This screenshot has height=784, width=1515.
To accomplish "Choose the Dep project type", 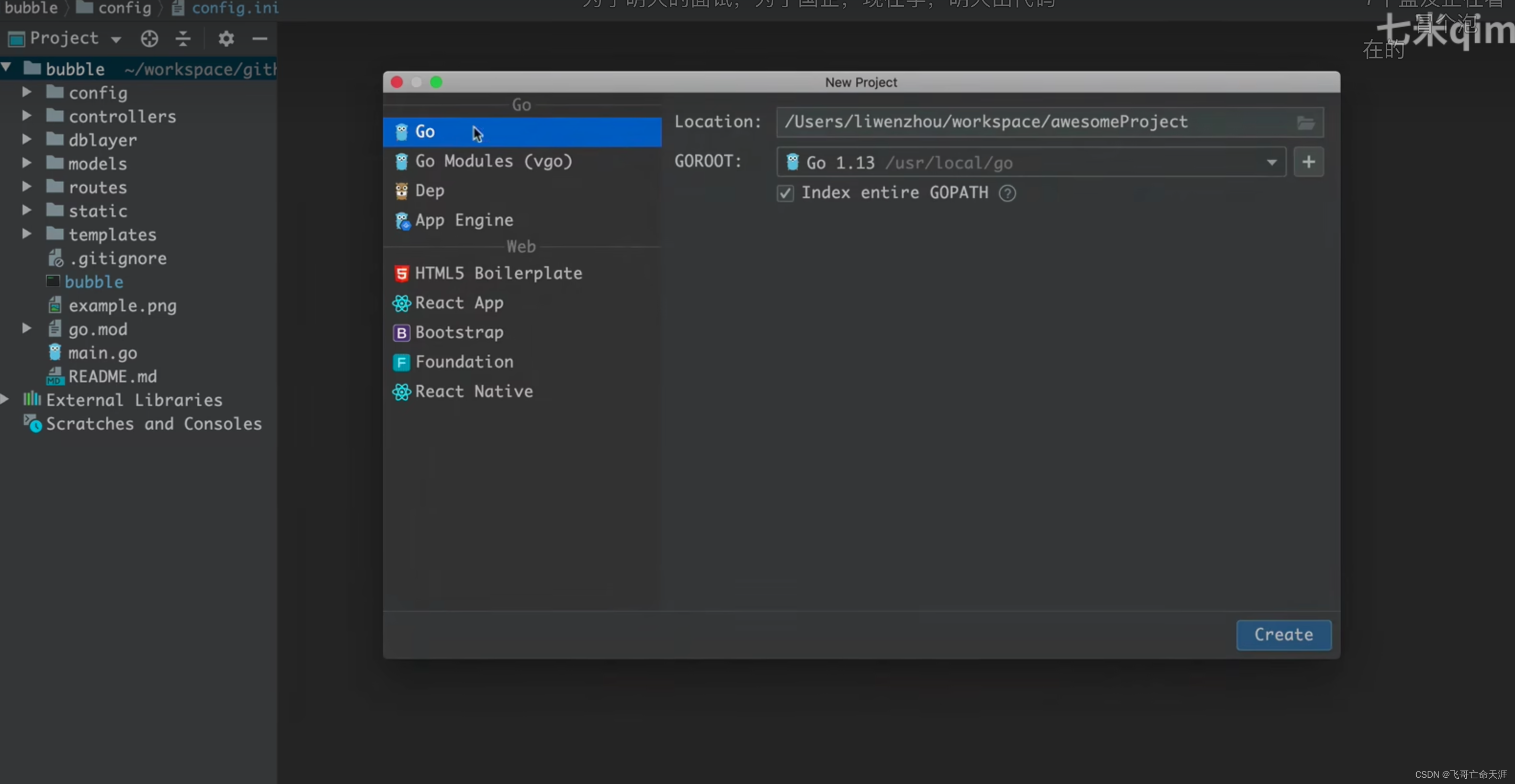I will pos(521,190).
